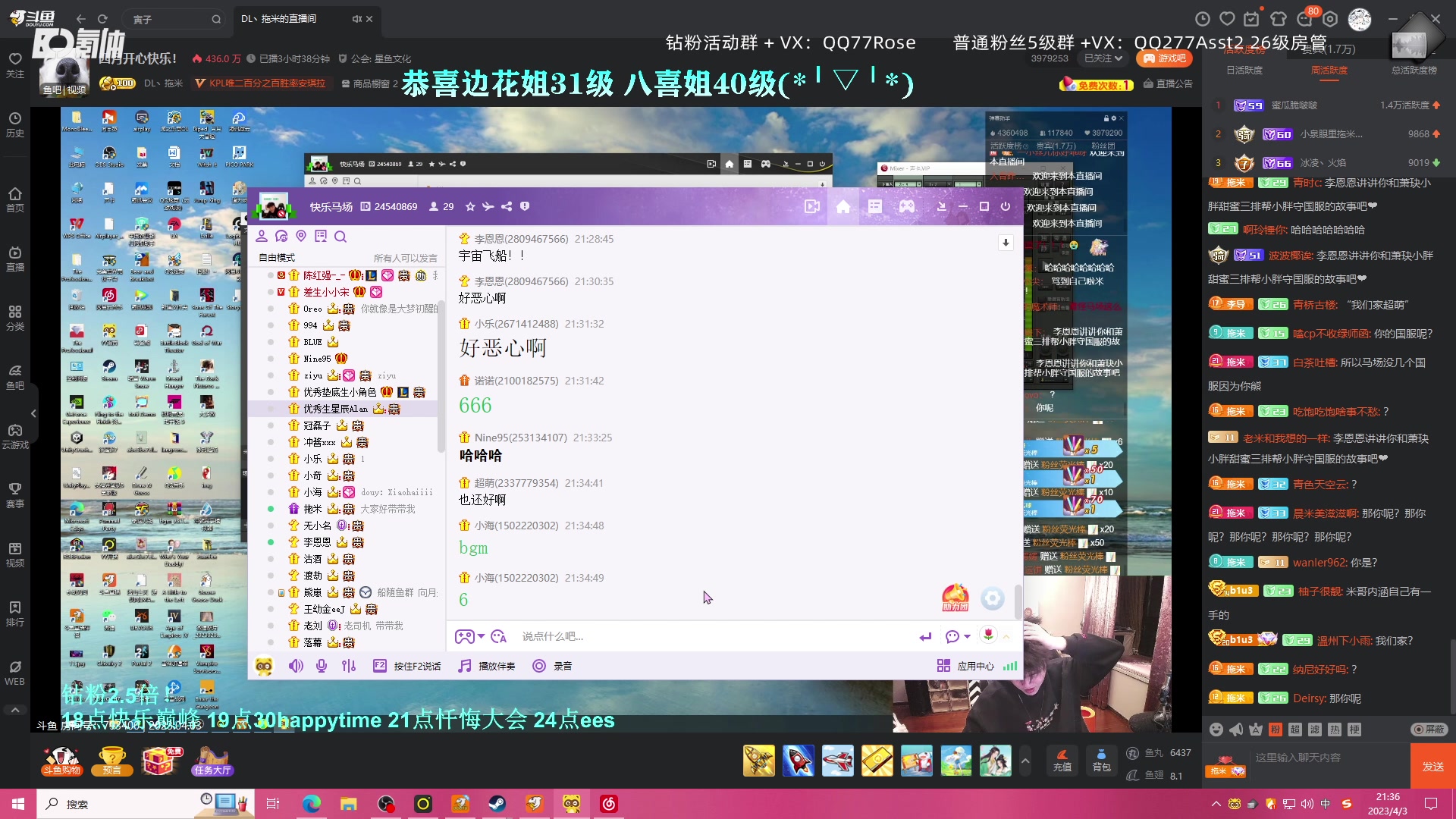The height and width of the screenshot is (819, 1456).
Task: Open 排行 ranking in left sidebar
Action: point(15,613)
